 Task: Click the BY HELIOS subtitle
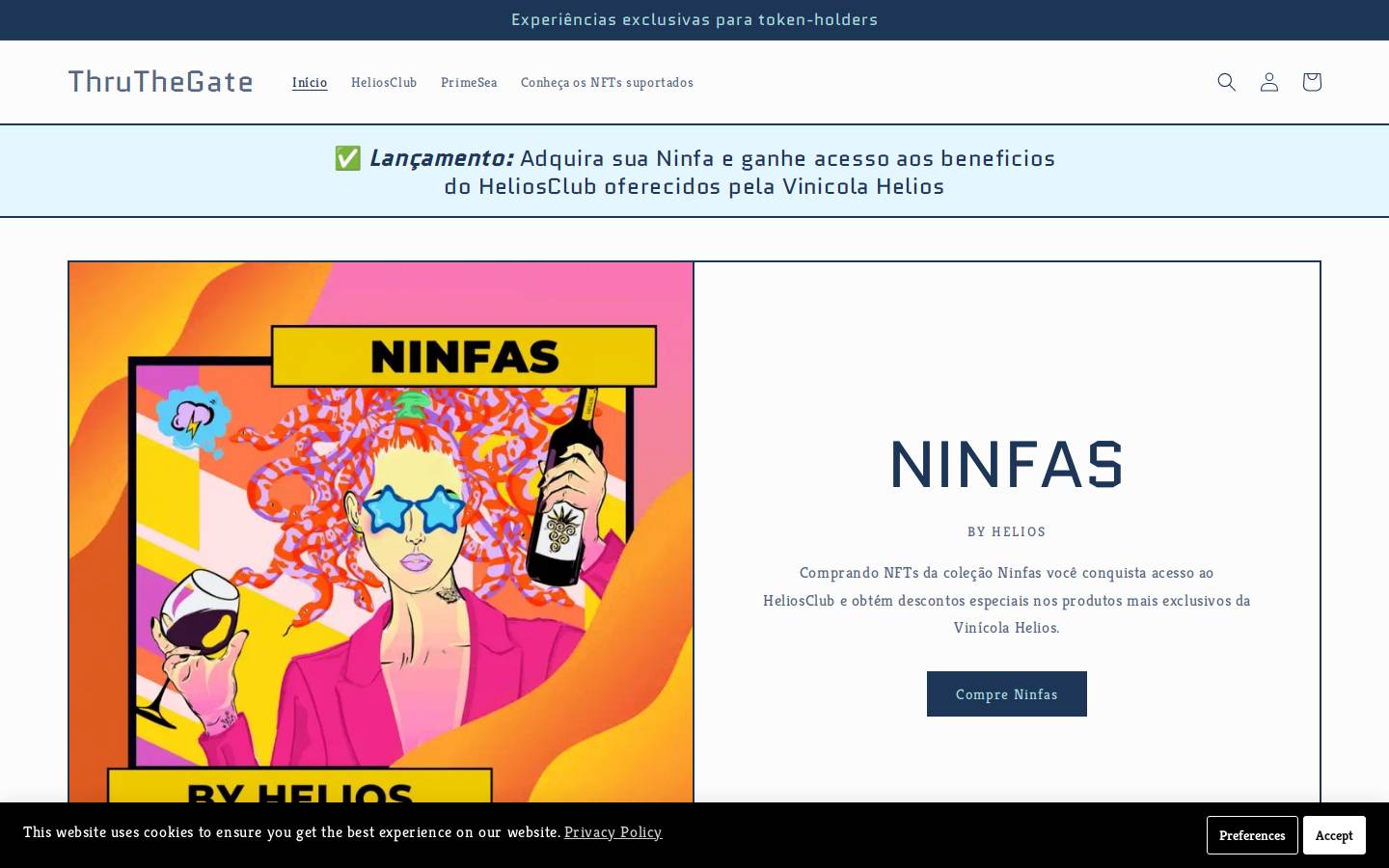click(1007, 531)
